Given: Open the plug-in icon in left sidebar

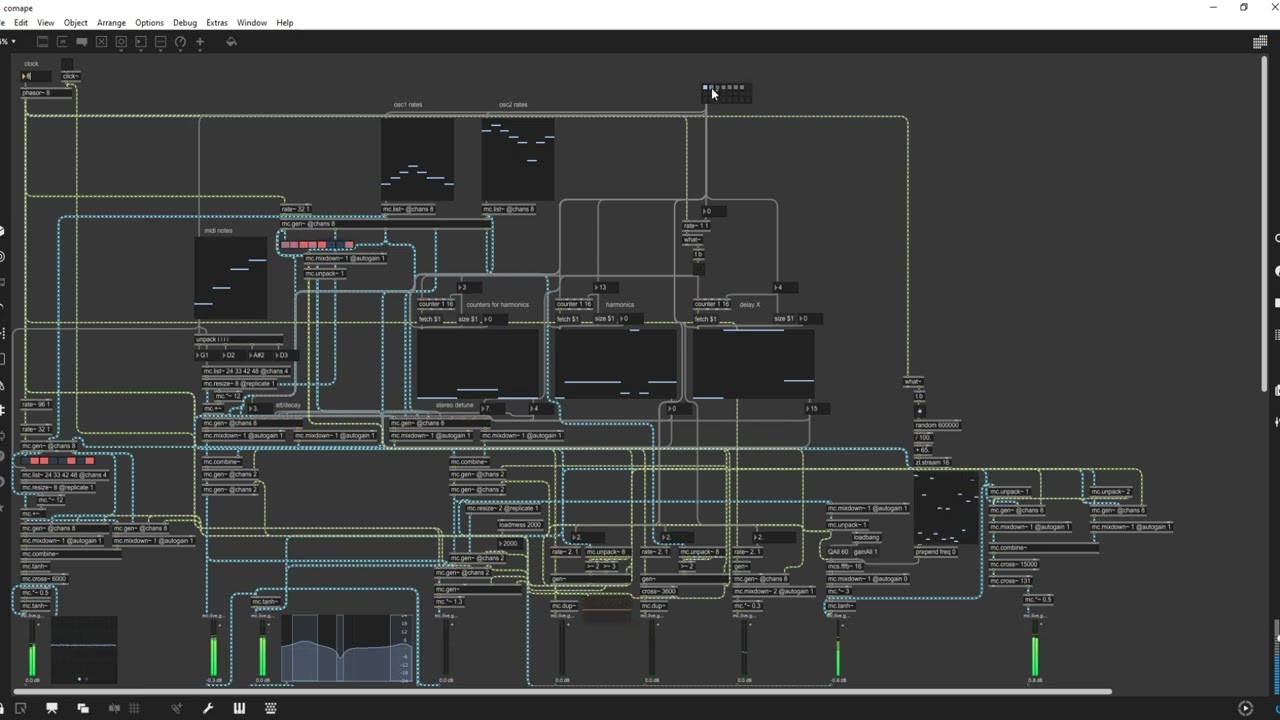Looking at the screenshot, I should pos(2,410).
